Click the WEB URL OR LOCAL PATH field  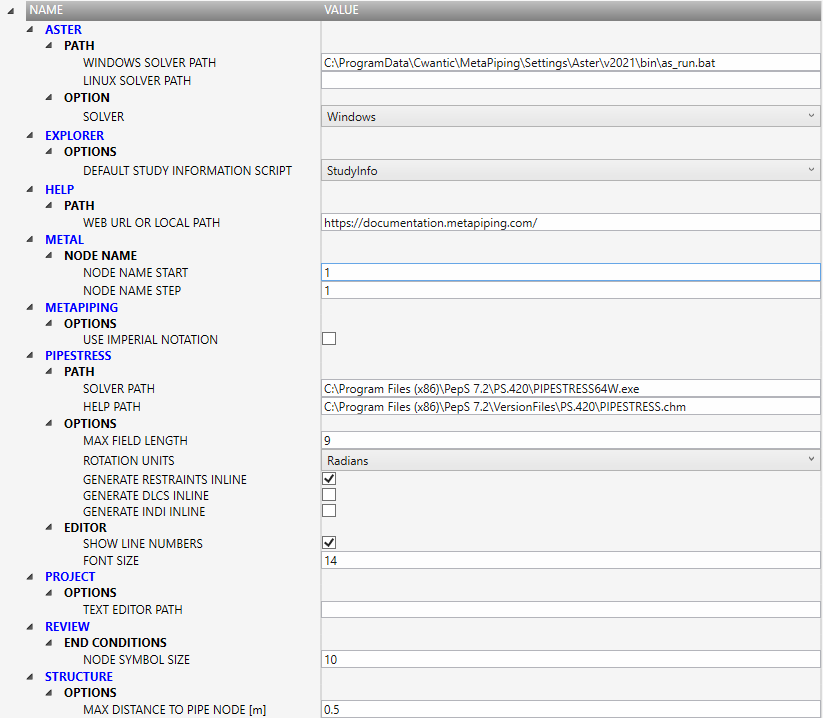pos(571,223)
